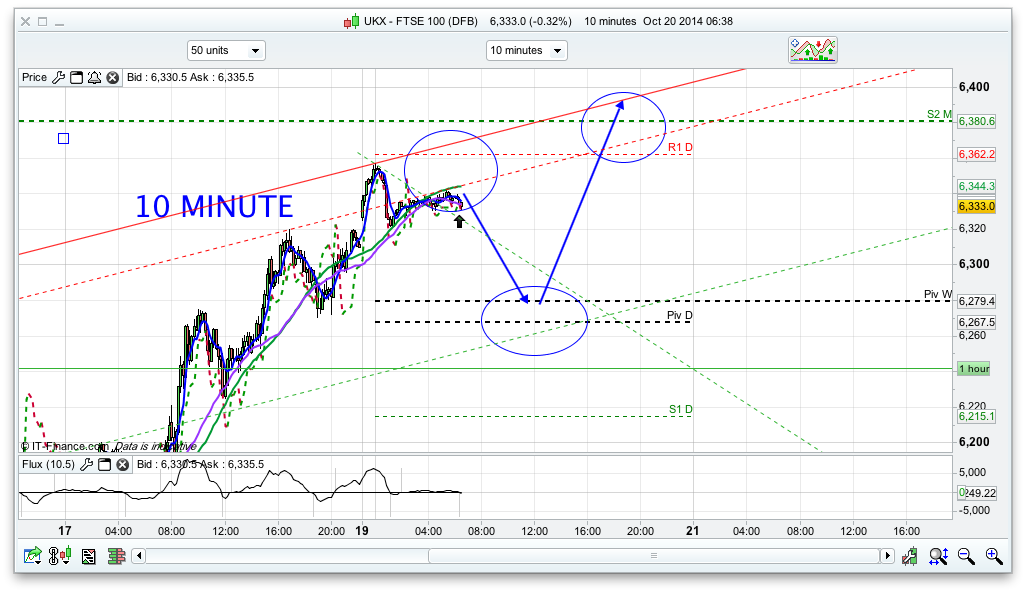Click the Piv D pivot label
The width and height of the screenshot is (1026, 593).
point(679,315)
